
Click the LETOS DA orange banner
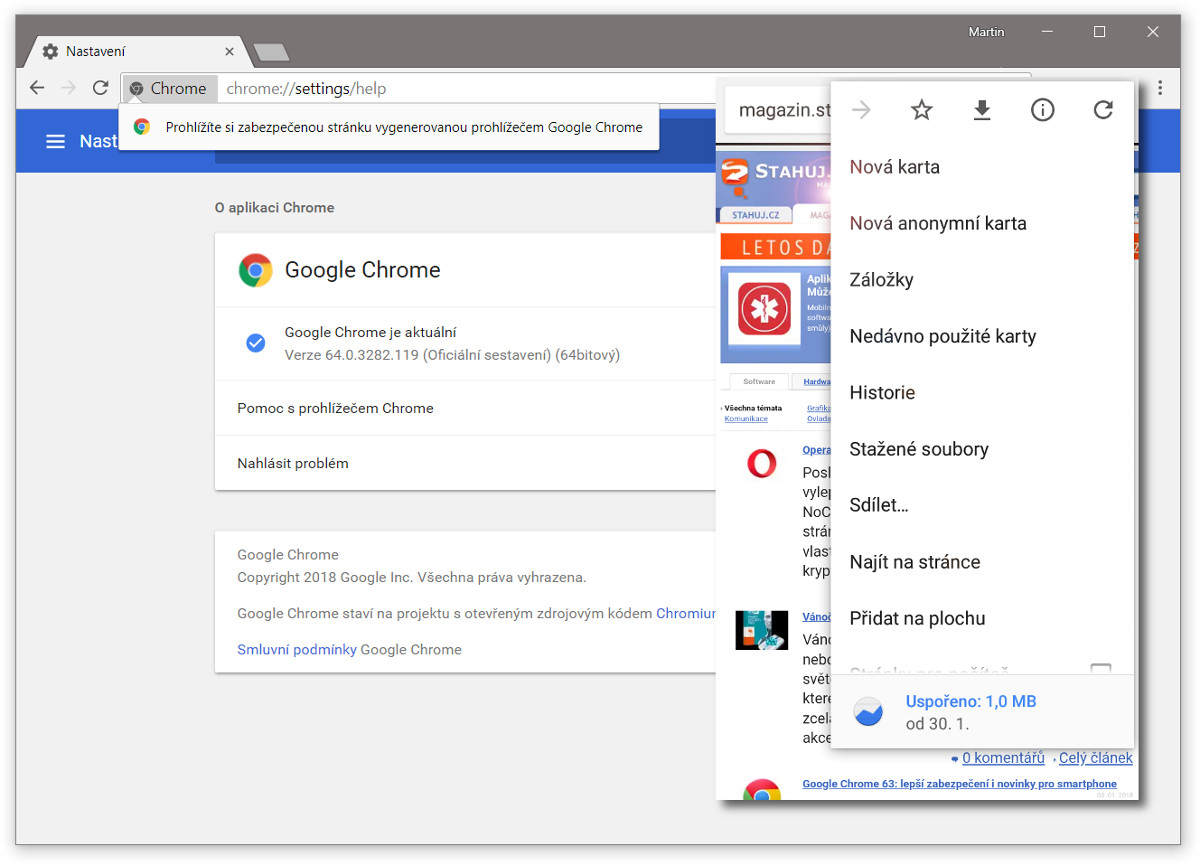776,247
